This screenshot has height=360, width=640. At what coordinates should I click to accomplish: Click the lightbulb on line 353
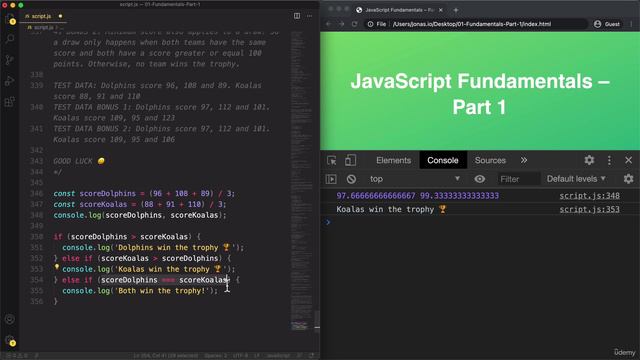[57, 267]
